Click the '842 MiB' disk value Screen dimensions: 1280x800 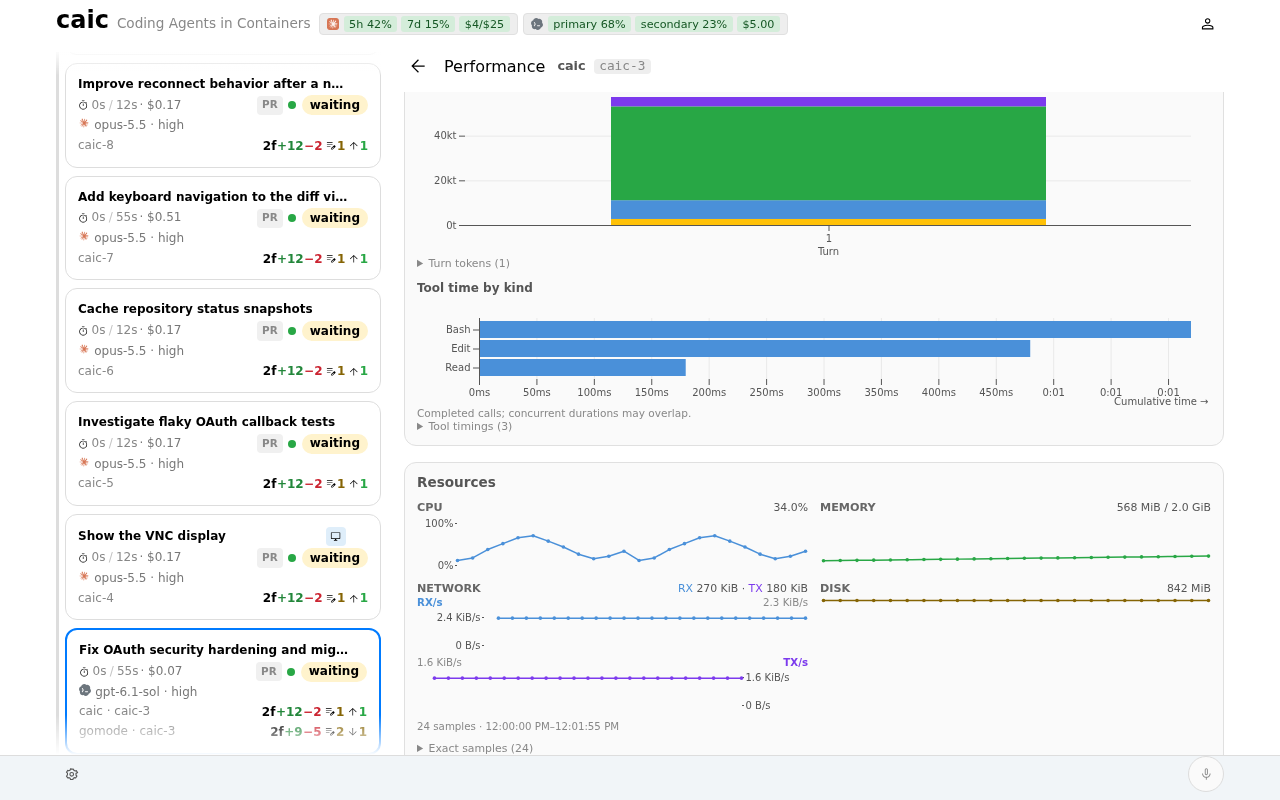[1188, 588]
